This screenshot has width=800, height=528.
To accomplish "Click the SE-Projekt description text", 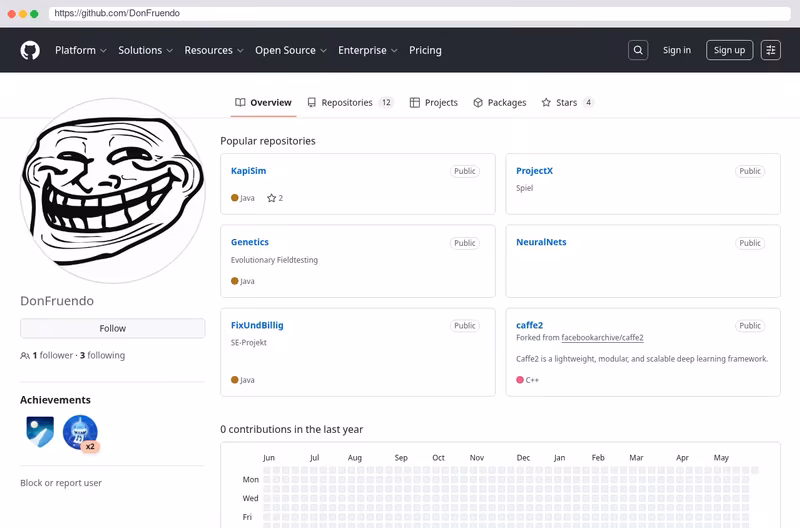I will (x=248, y=343).
